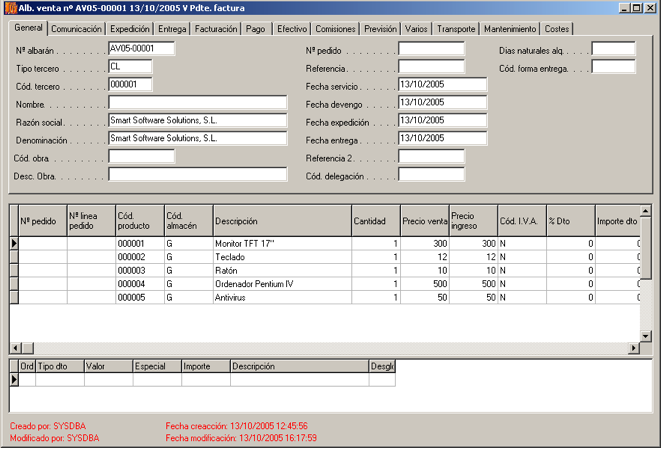Click the Días naturales alq. field

pos(613,48)
